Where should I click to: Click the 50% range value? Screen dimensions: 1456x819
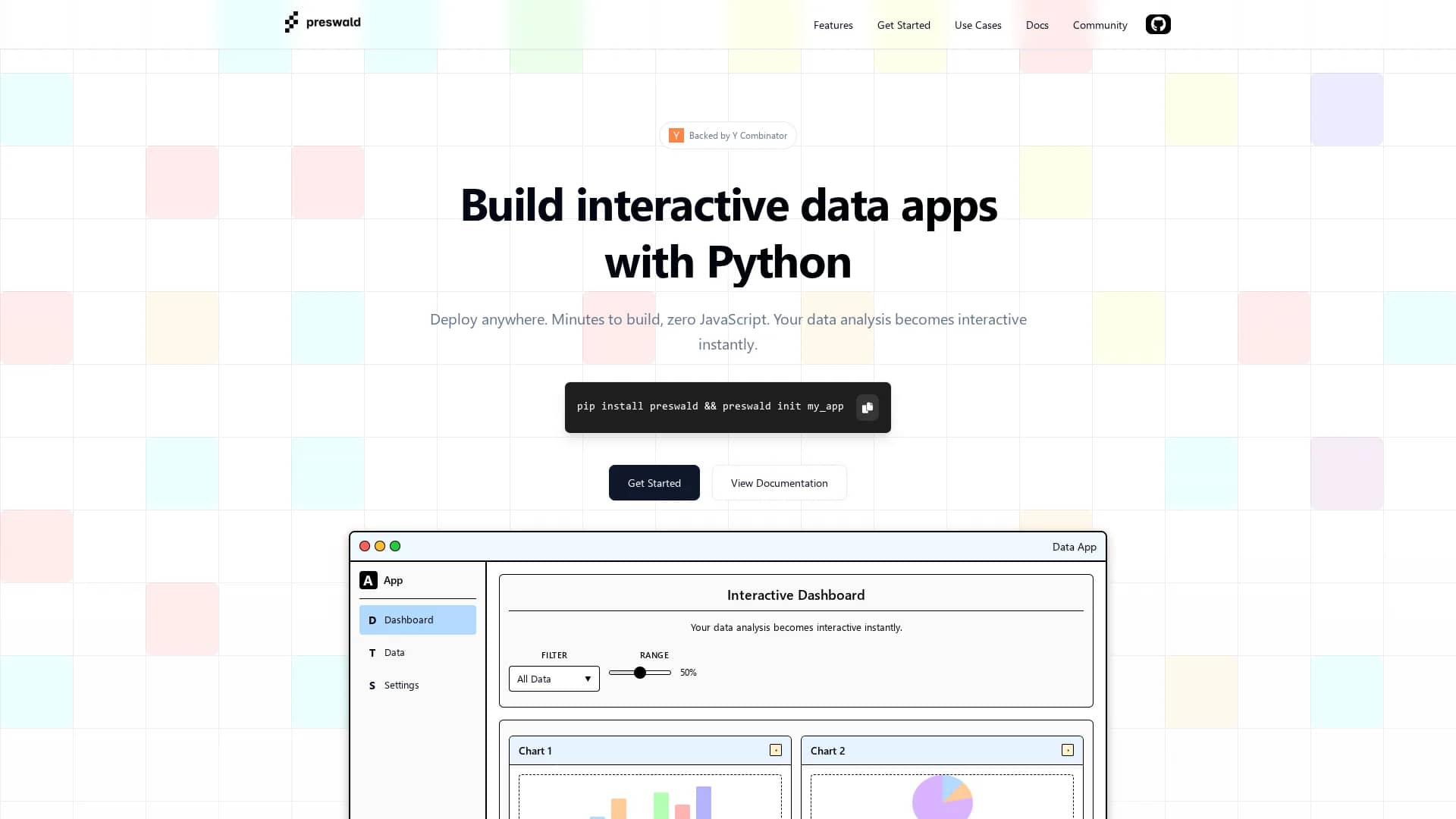[x=688, y=673]
